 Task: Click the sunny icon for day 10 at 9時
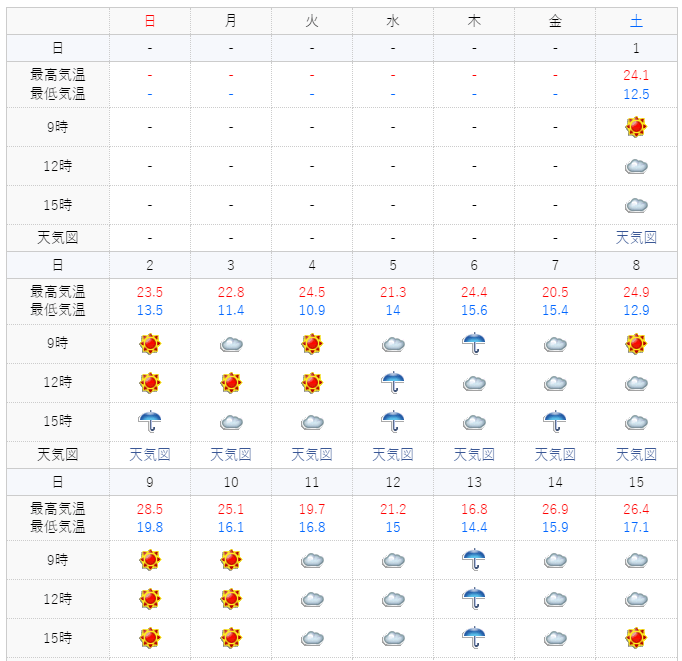pyautogui.click(x=231, y=560)
